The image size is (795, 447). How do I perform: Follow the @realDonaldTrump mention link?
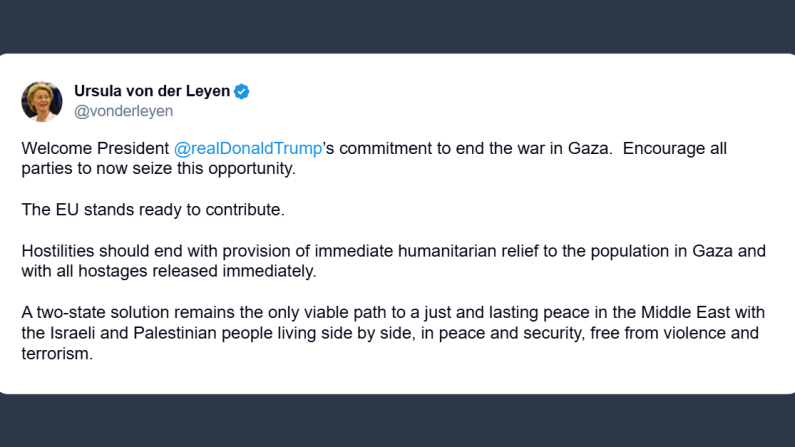[248, 148]
